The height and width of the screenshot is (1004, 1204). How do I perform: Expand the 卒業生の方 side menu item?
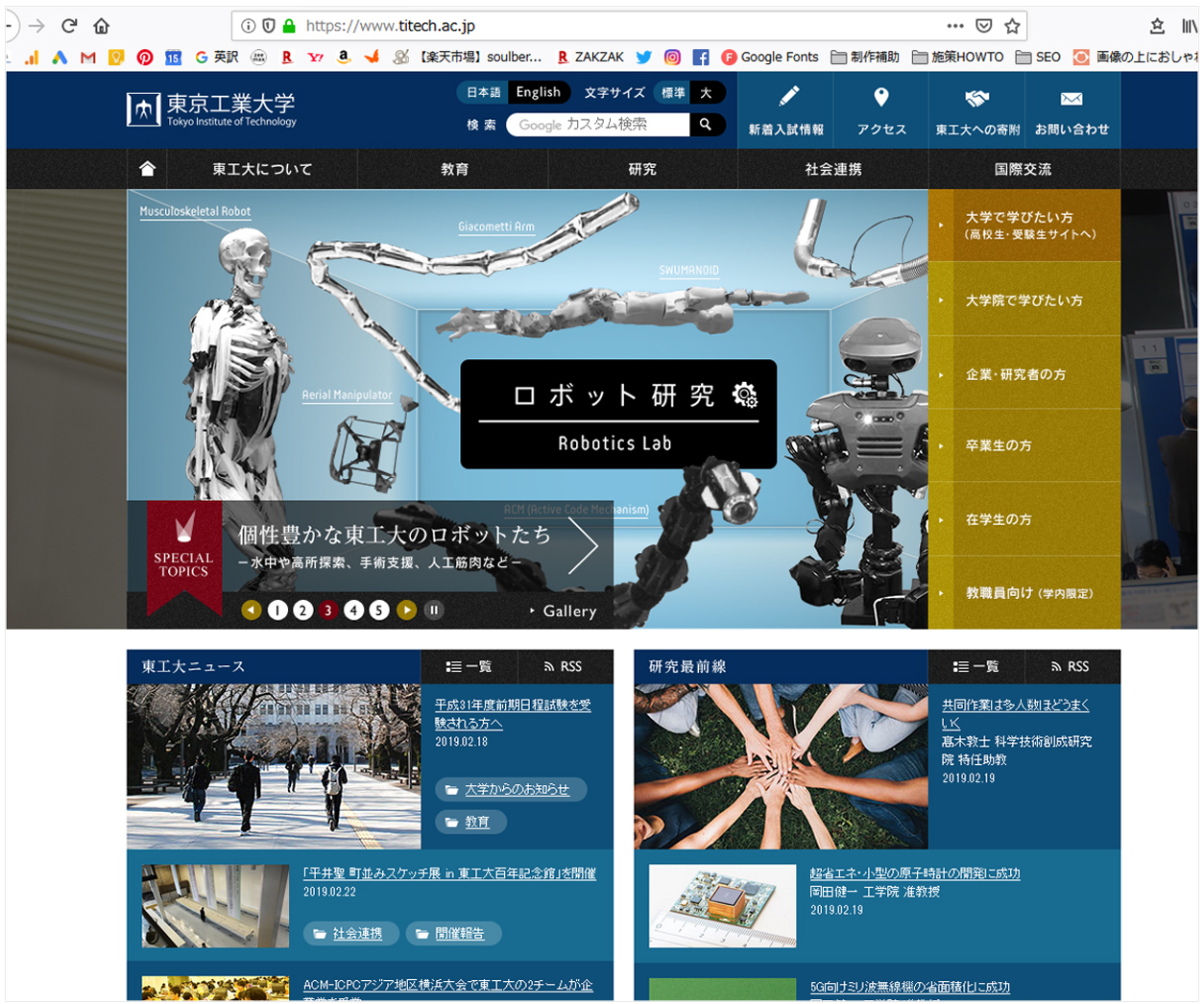point(1023,445)
